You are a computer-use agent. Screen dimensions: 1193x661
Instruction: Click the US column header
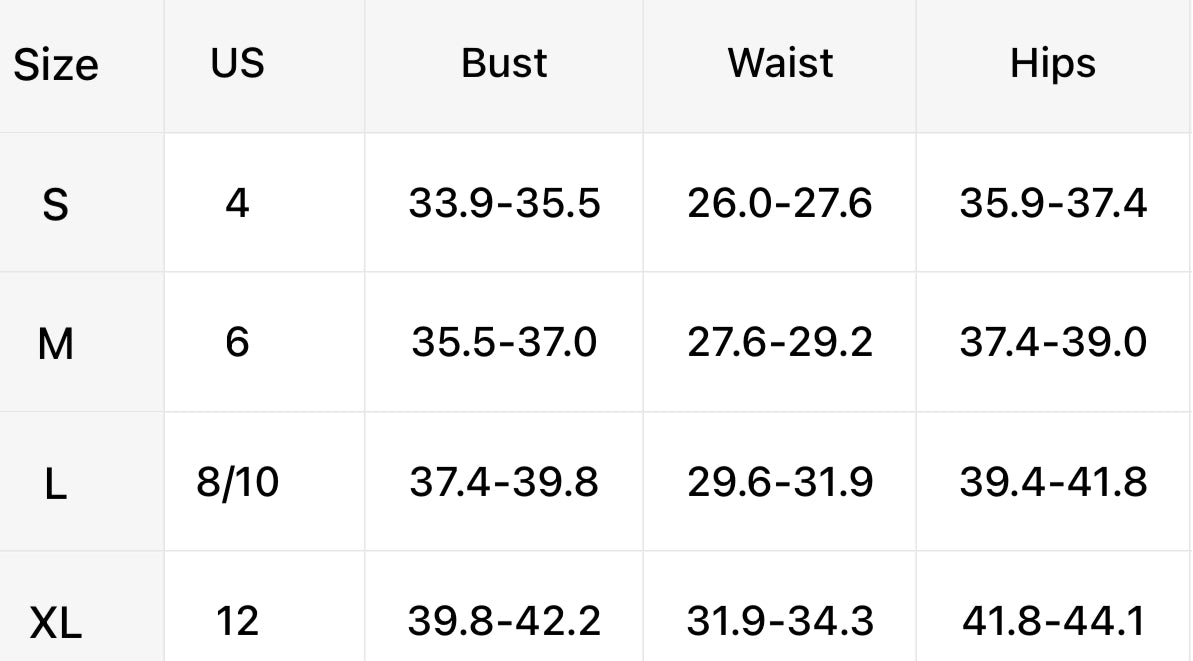[238, 63]
